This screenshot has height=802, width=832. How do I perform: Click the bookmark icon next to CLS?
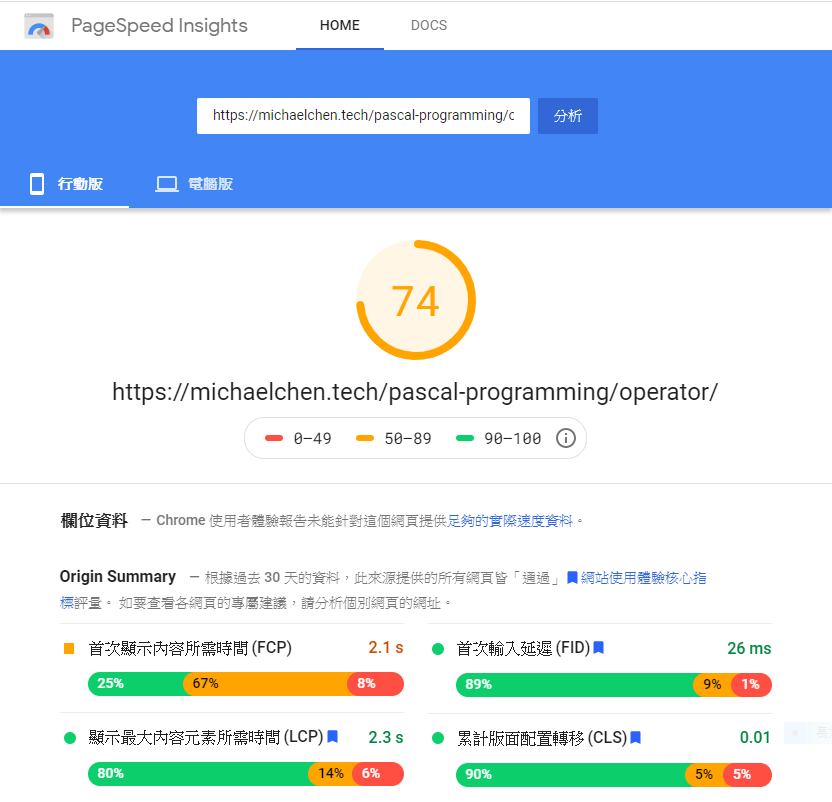636,737
